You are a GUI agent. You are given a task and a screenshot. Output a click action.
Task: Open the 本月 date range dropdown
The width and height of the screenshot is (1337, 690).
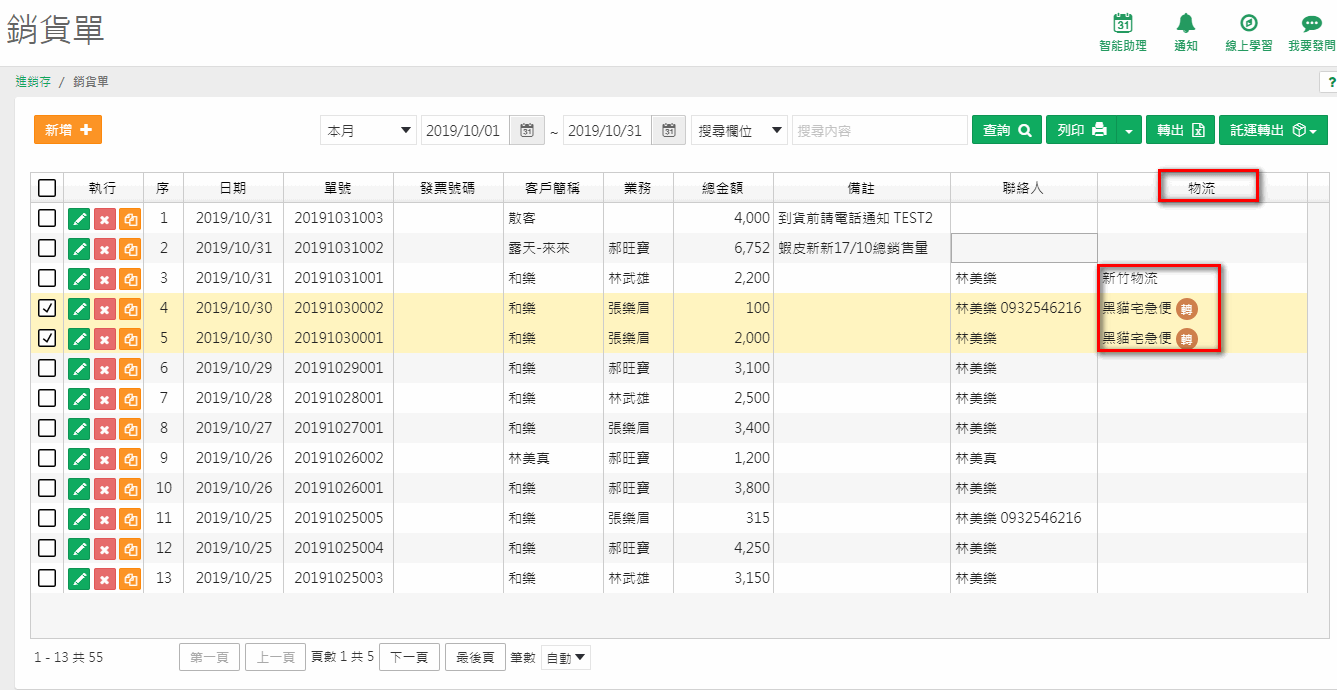coord(368,130)
